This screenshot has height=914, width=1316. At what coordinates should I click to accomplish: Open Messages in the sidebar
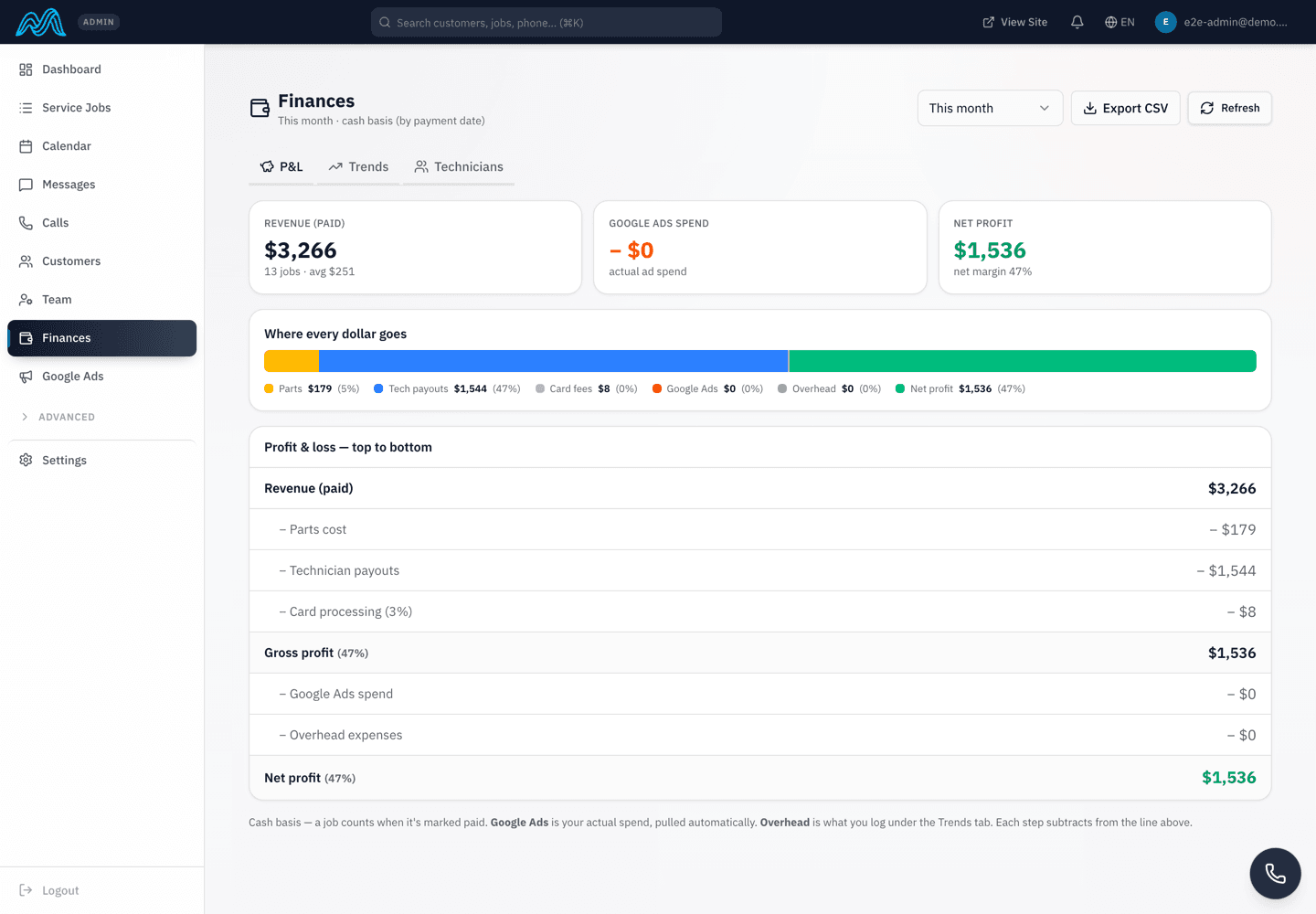coord(101,185)
